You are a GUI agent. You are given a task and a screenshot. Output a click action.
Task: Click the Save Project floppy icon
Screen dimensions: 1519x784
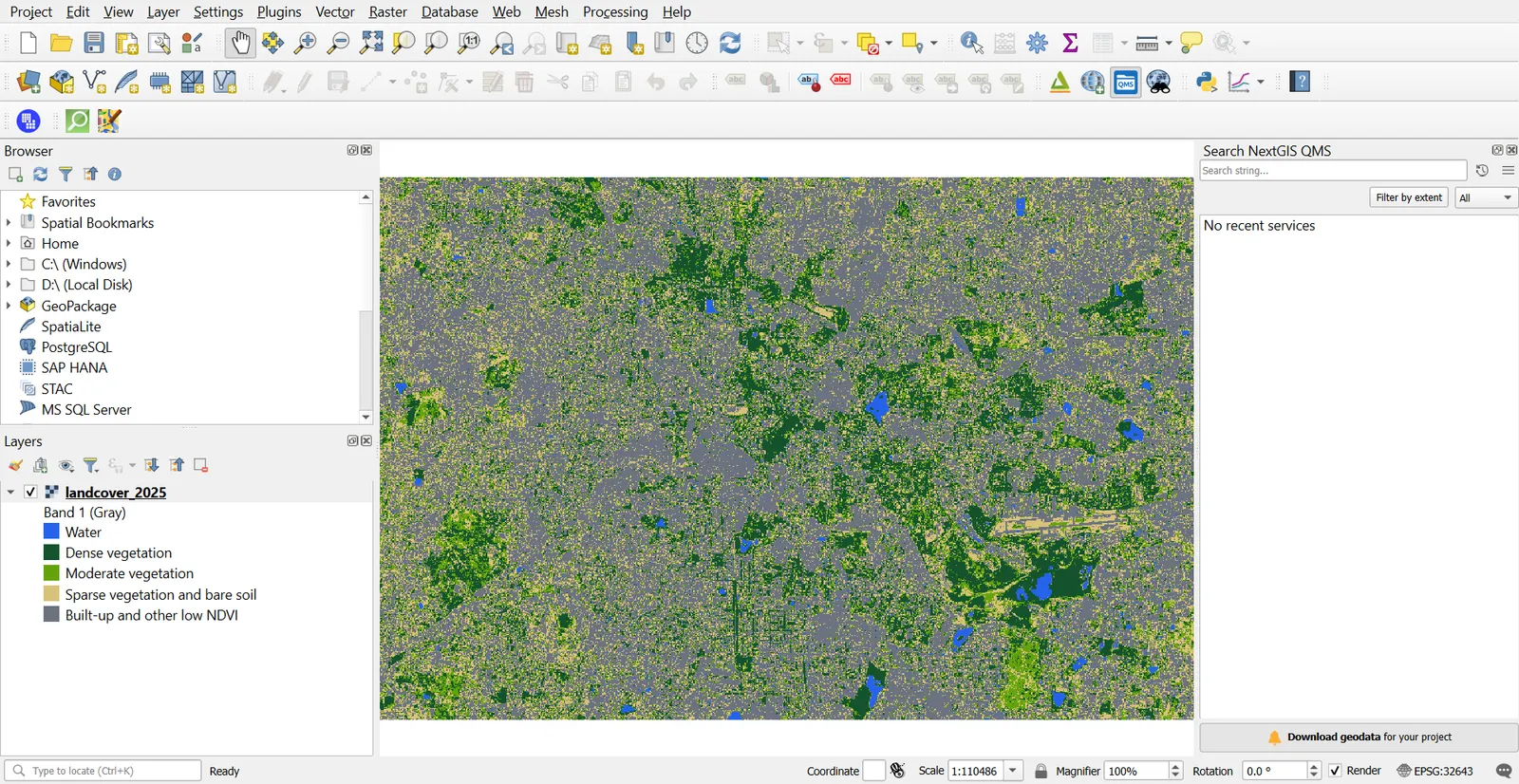click(94, 43)
